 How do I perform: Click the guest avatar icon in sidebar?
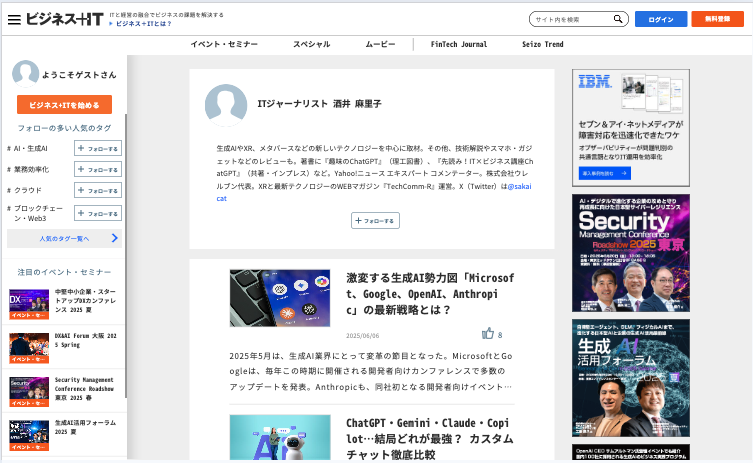(x=25, y=73)
